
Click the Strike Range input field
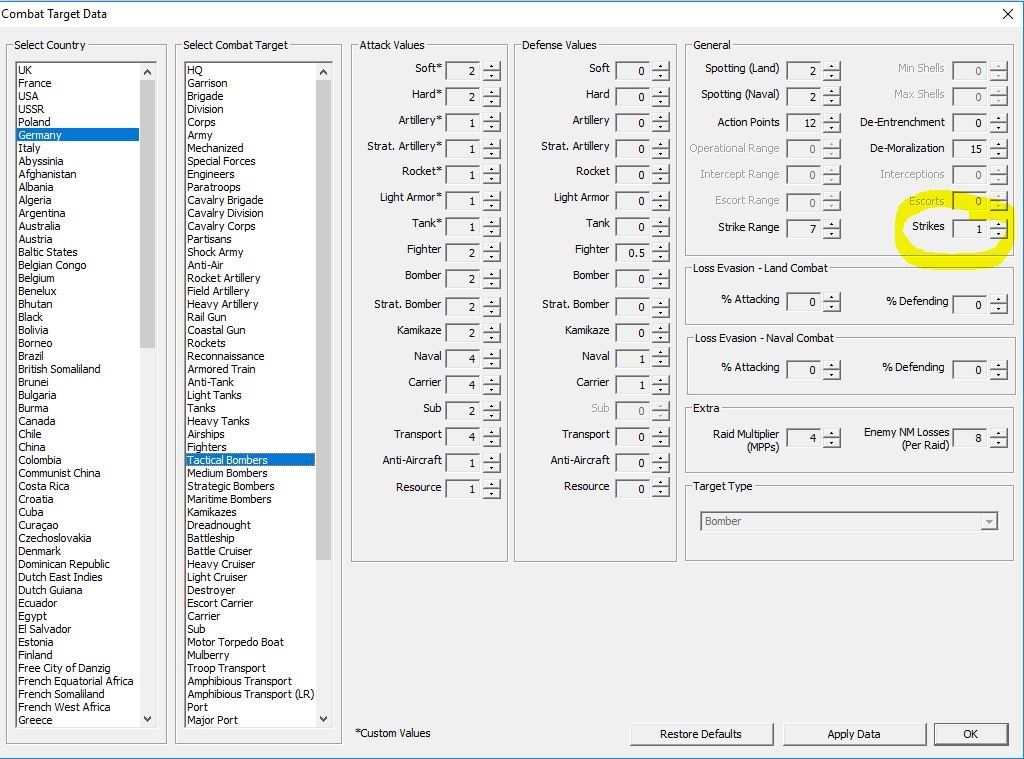coord(804,229)
